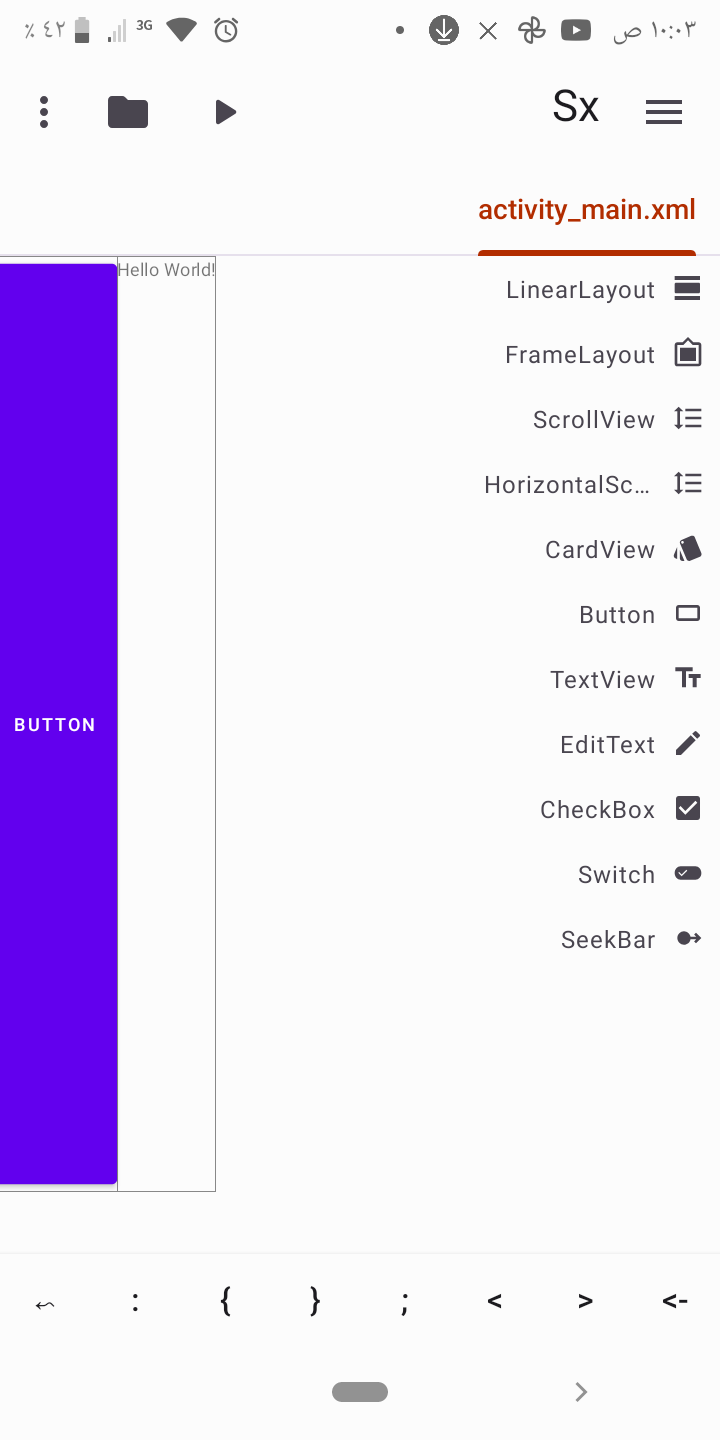Open the file manager folder icon
This screenshot has height=1440, width=720.
[127, 112]
